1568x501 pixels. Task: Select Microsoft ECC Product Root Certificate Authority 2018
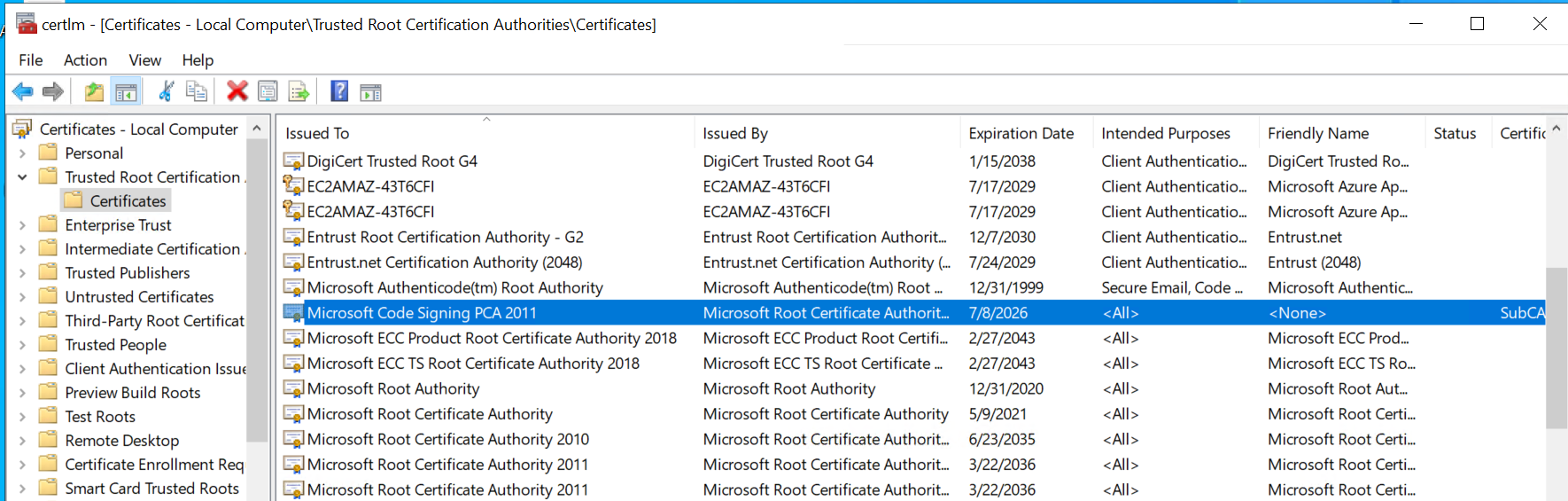click(912, 338)
